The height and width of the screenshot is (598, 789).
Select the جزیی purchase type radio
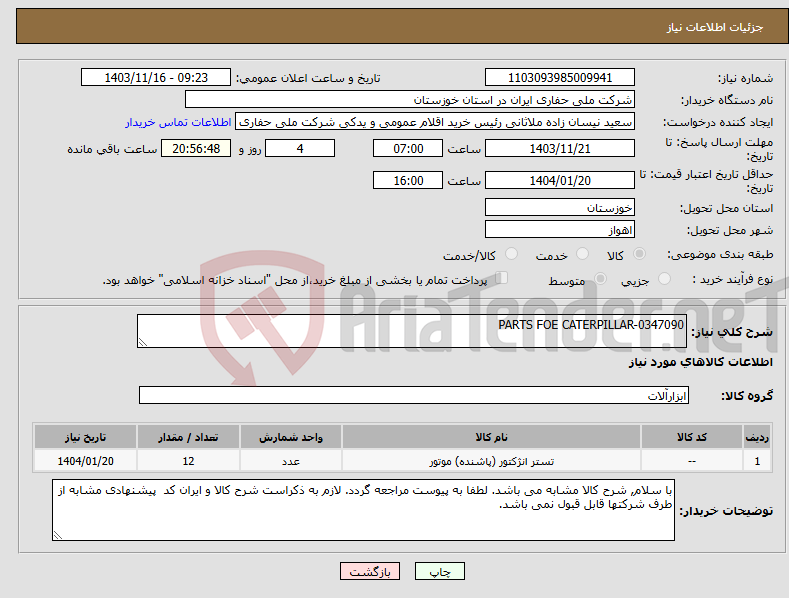click(664, 278)
